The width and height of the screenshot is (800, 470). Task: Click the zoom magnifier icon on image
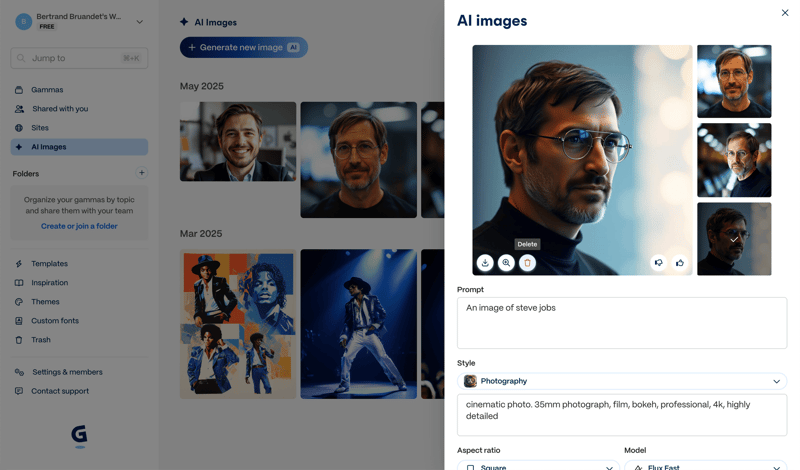506,263
